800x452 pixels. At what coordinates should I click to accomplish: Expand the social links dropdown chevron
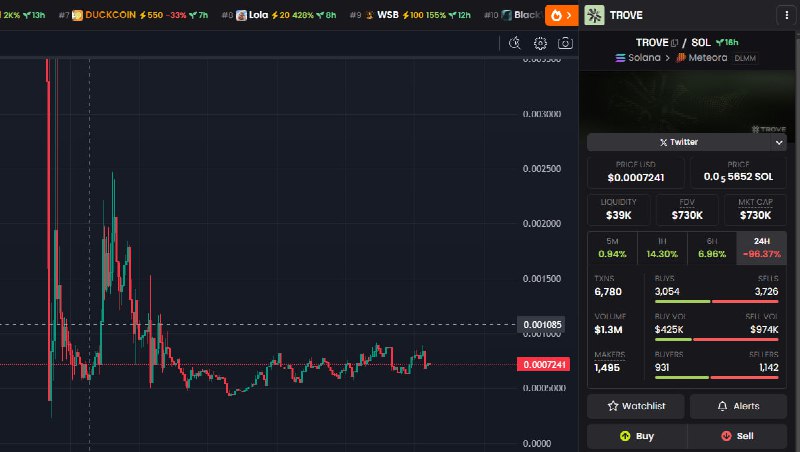pyautogui.click(x=779, y=142)
